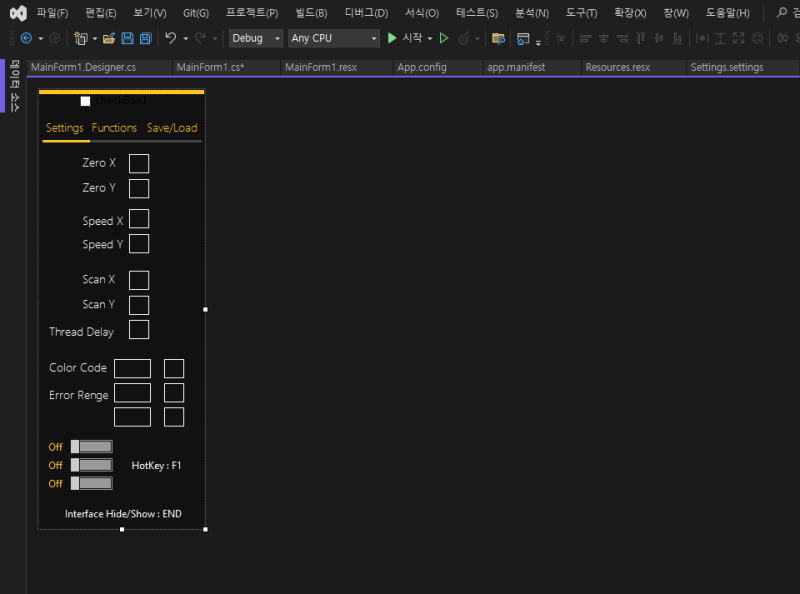Open the Debug configuration dropdown
The height and width of the screenshot is (594, 800).
coord(256,38)
